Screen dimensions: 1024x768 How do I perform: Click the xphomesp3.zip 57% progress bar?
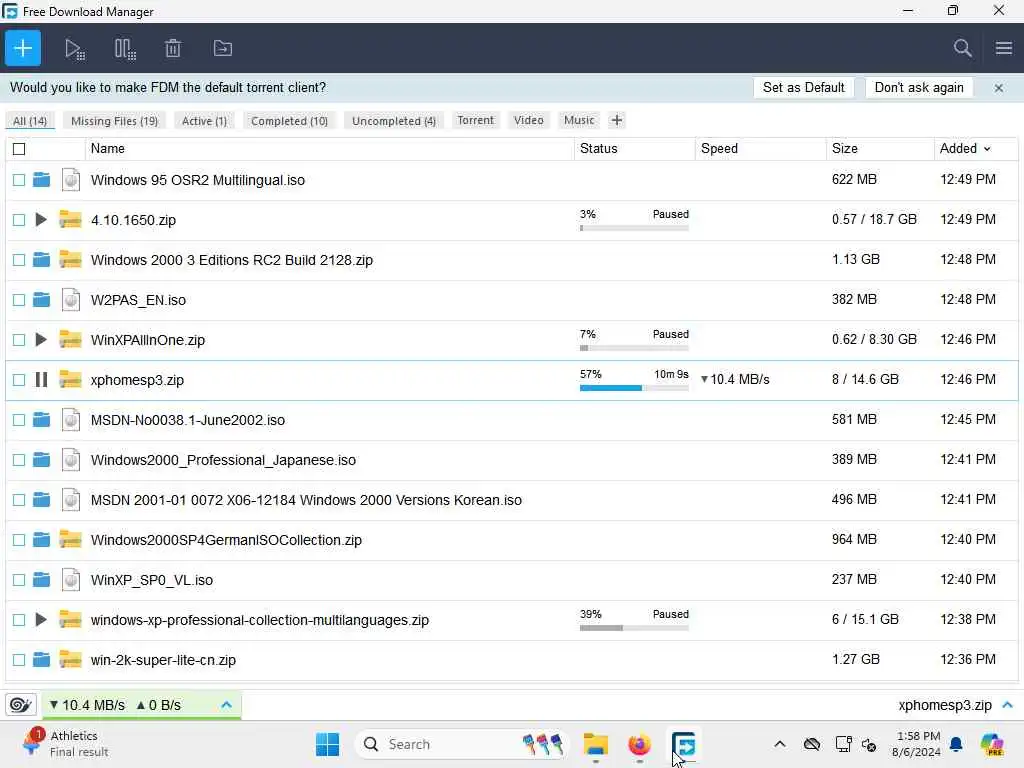[x=634, y=388]
